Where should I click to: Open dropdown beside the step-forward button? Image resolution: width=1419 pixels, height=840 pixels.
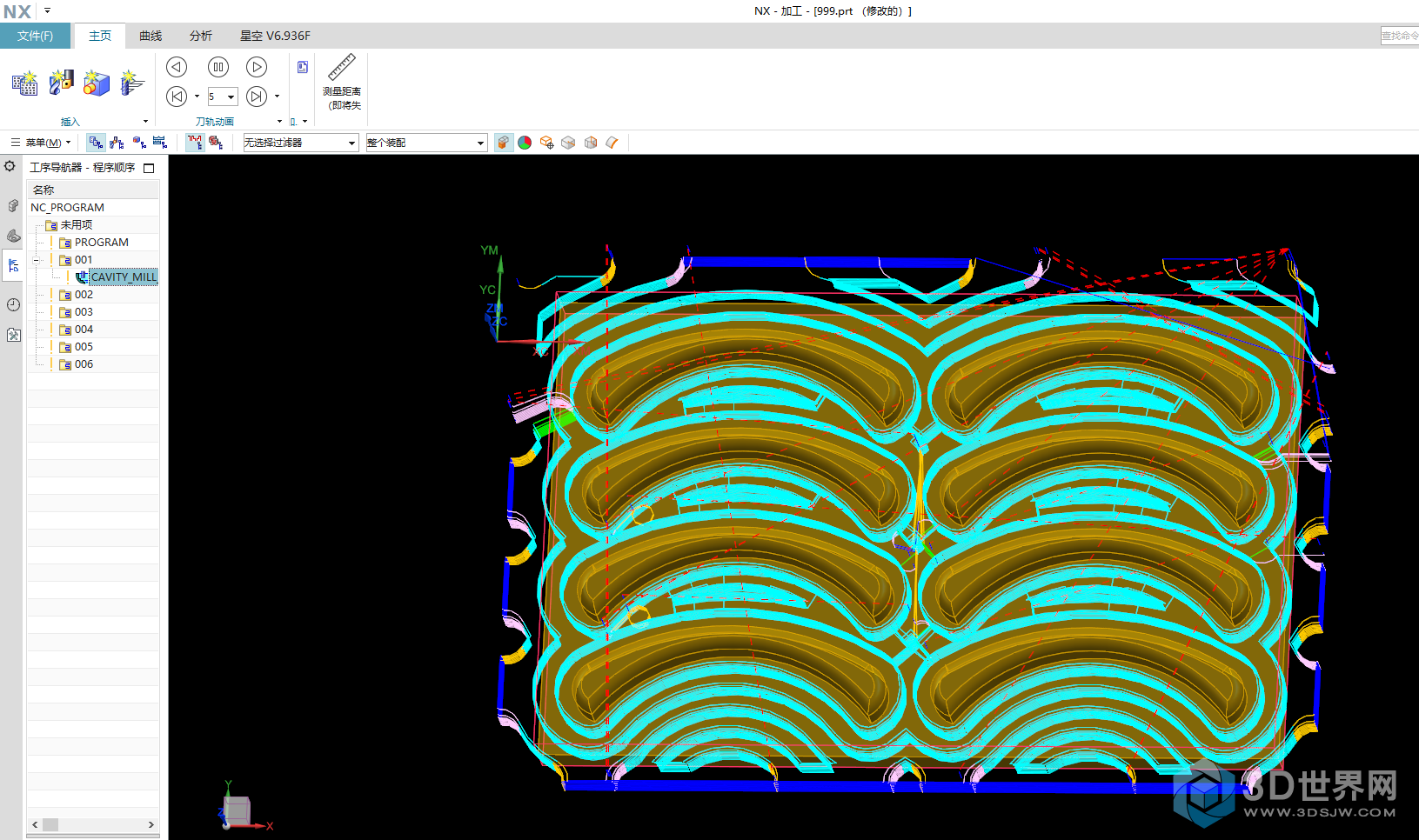[x=277, y=97]
